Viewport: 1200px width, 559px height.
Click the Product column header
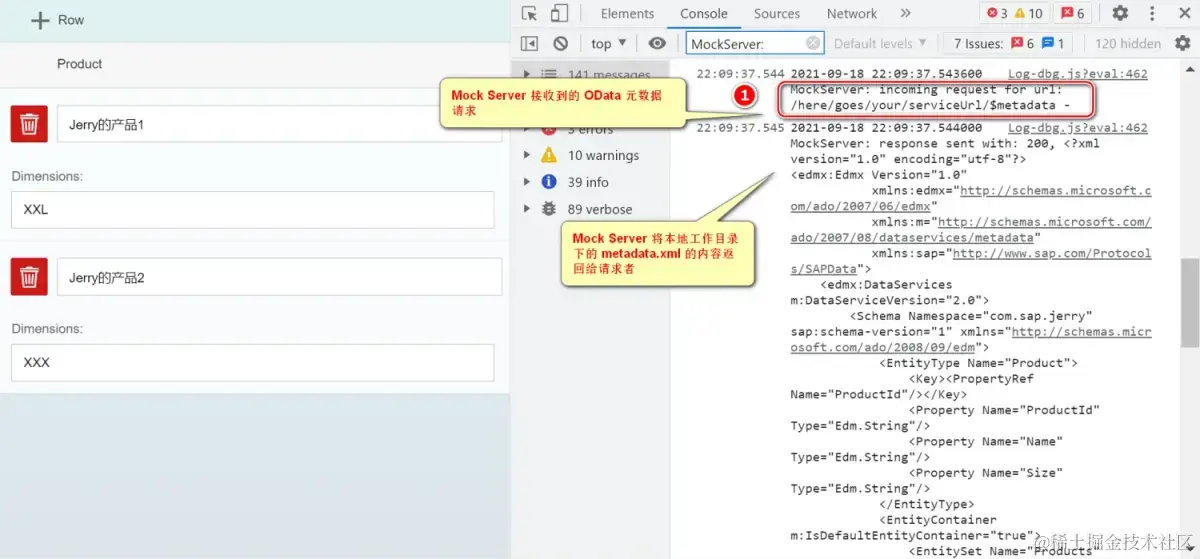[80, 64]
